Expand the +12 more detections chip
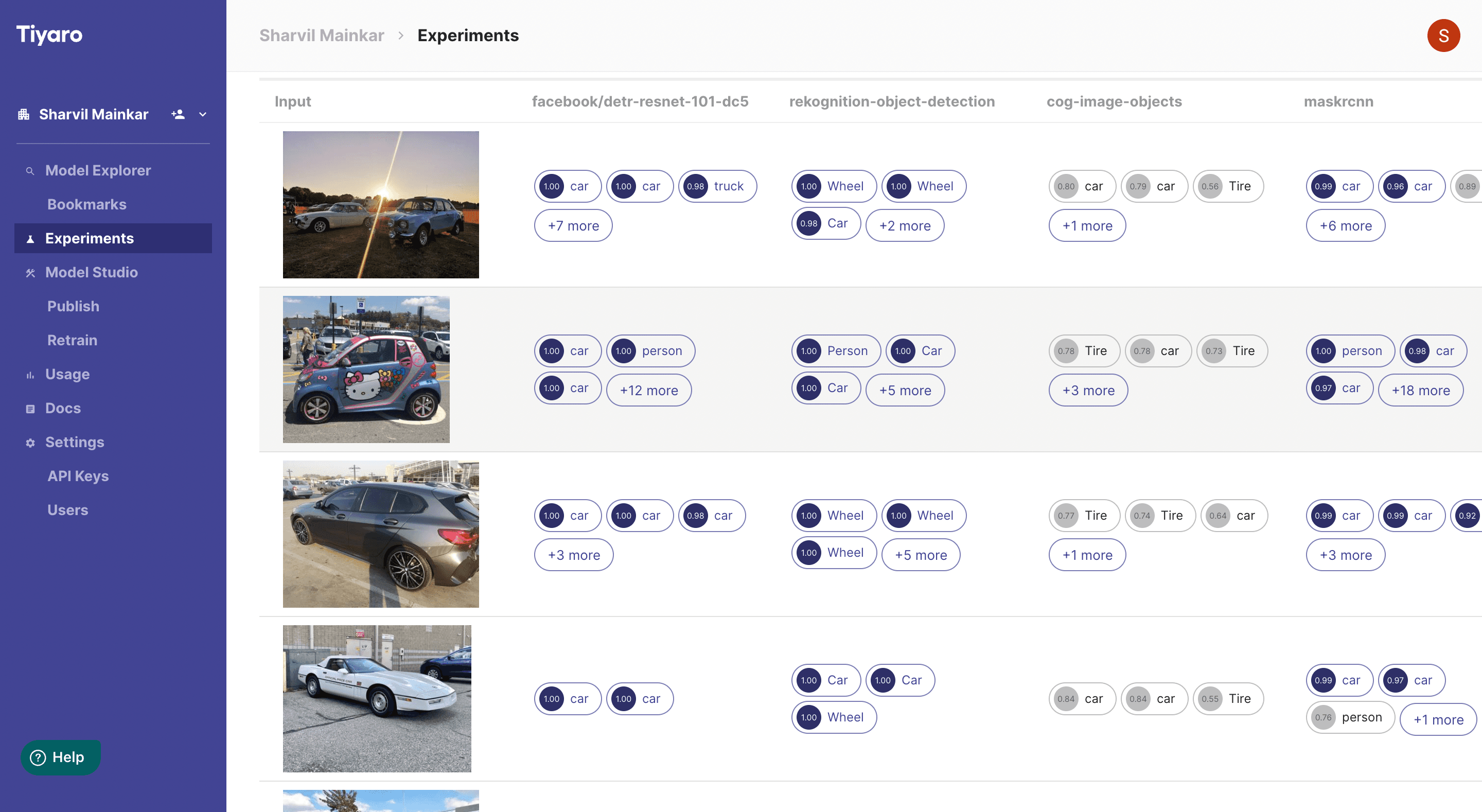Screen dimensions: 1482x812 click(648, 390)
